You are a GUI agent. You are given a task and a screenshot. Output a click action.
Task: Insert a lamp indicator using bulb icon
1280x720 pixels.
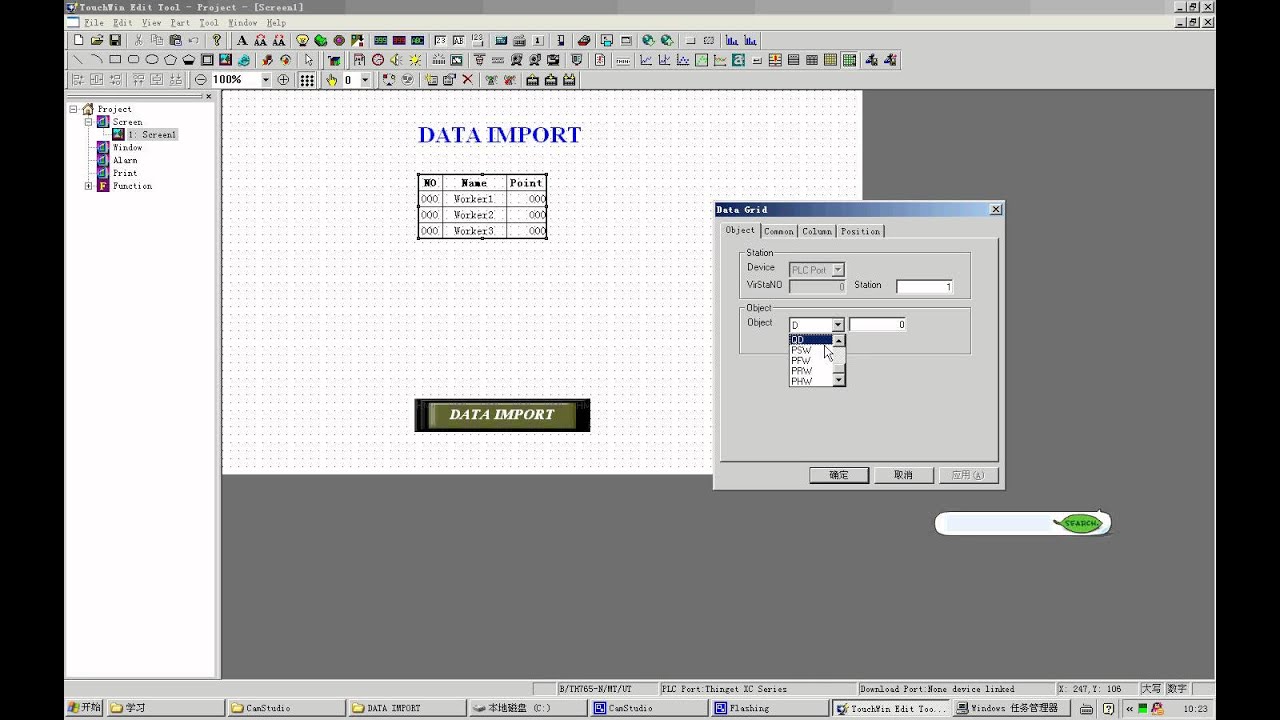click(x=302, y=40)
